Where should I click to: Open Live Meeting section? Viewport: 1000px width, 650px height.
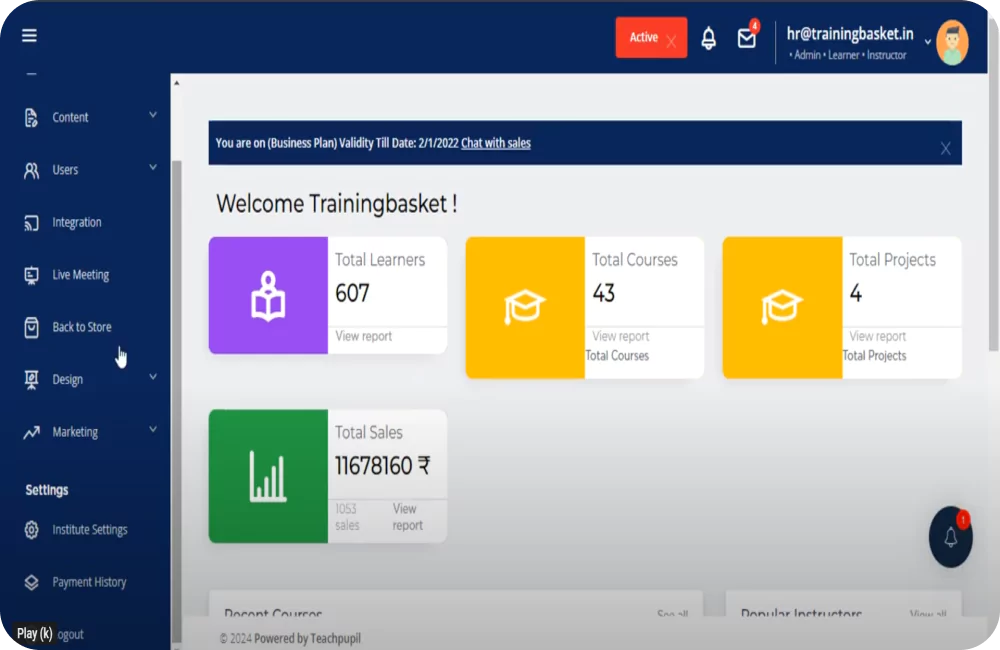[x=80, y=275]
